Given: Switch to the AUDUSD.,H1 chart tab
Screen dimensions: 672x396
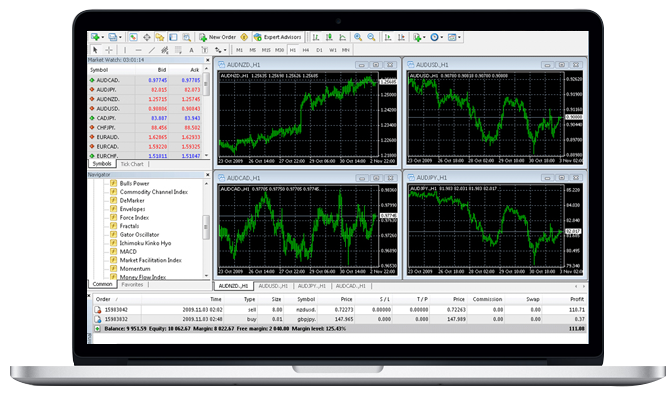Looking at the screenshot, I should tap(273, 286).
